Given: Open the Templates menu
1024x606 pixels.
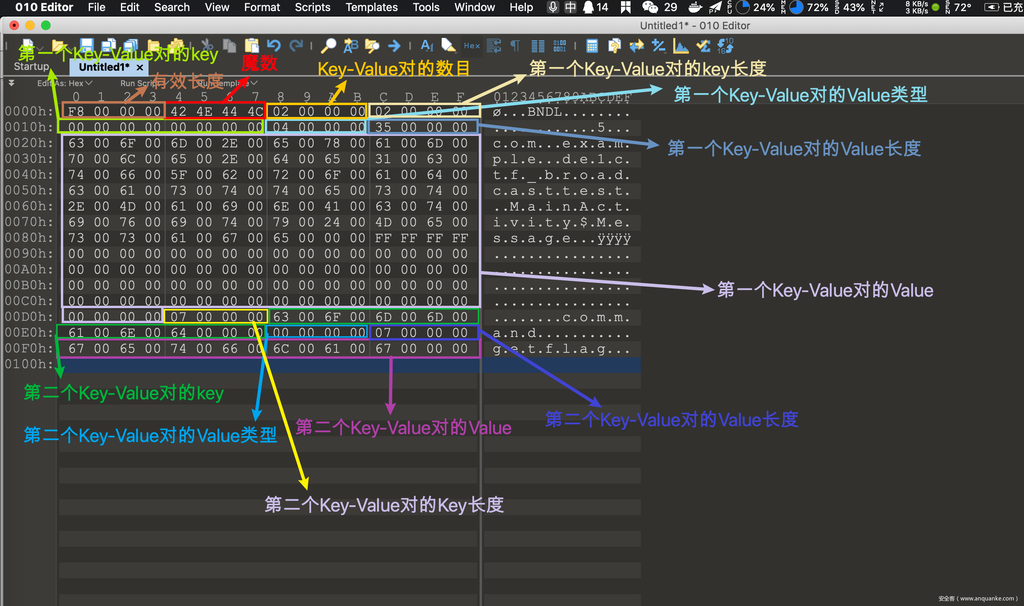Looking at the screenshot, I should (371, 7).
